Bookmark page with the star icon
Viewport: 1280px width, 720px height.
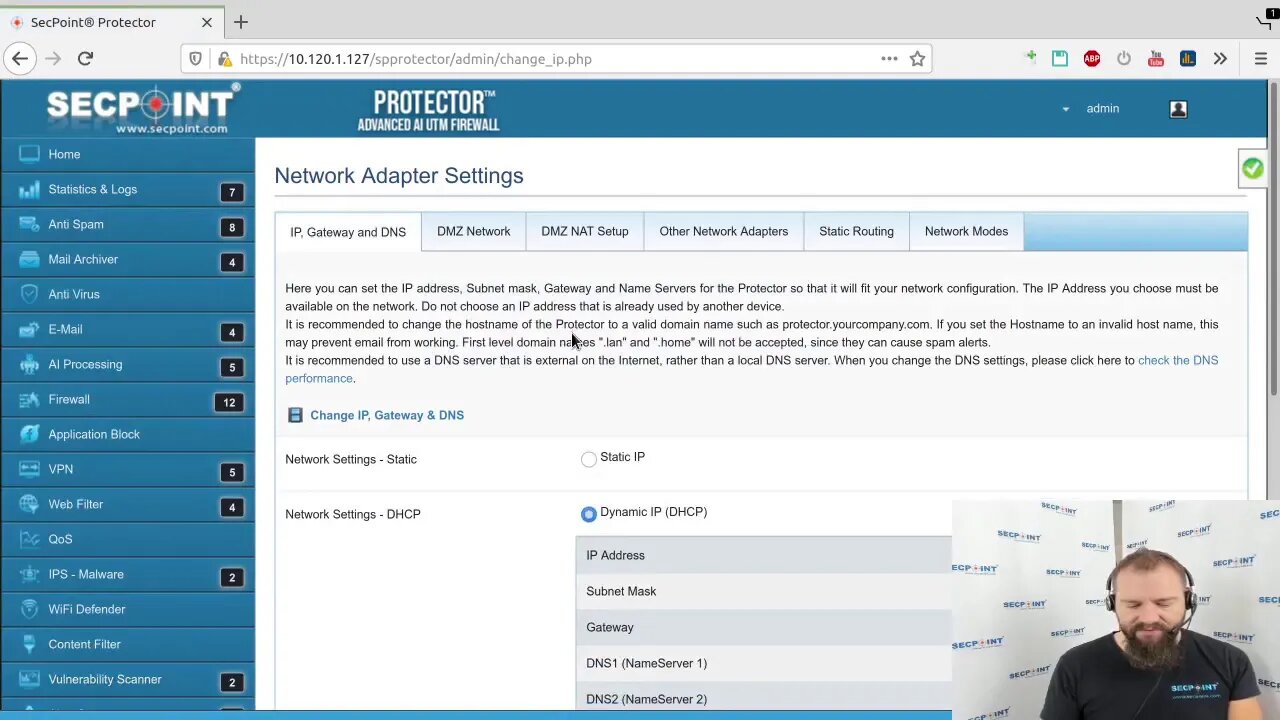(x=917, y=59)
